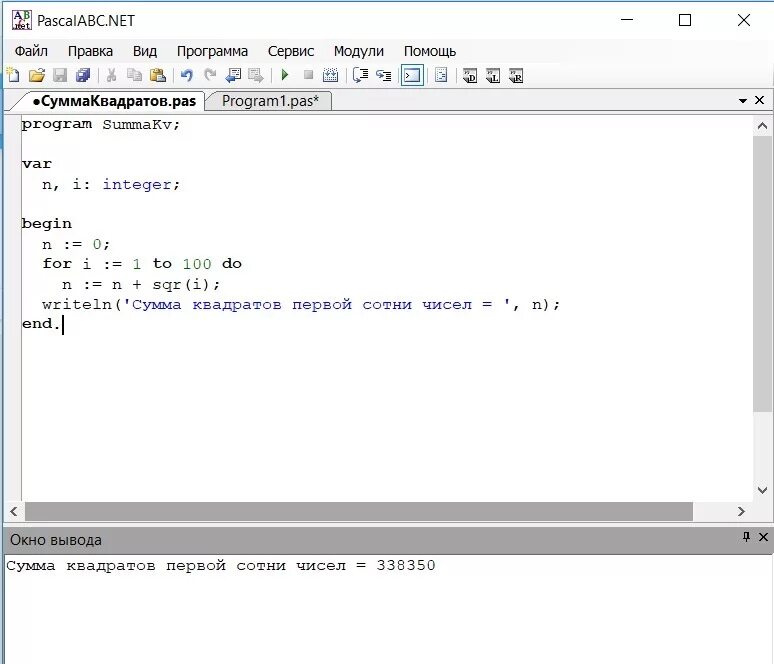Close the current editor tab
774x664 pixels.
pos(760,100)
